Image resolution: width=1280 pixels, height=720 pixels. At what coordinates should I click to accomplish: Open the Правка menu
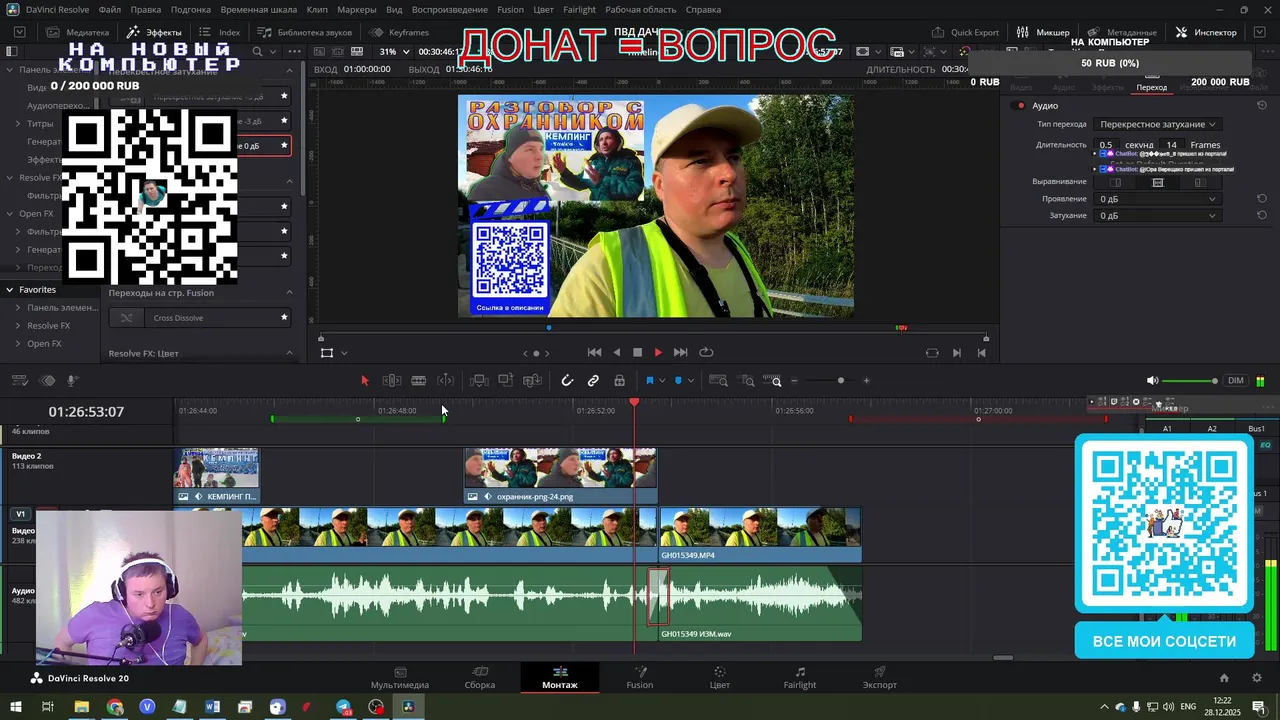[x=146, y=10]
